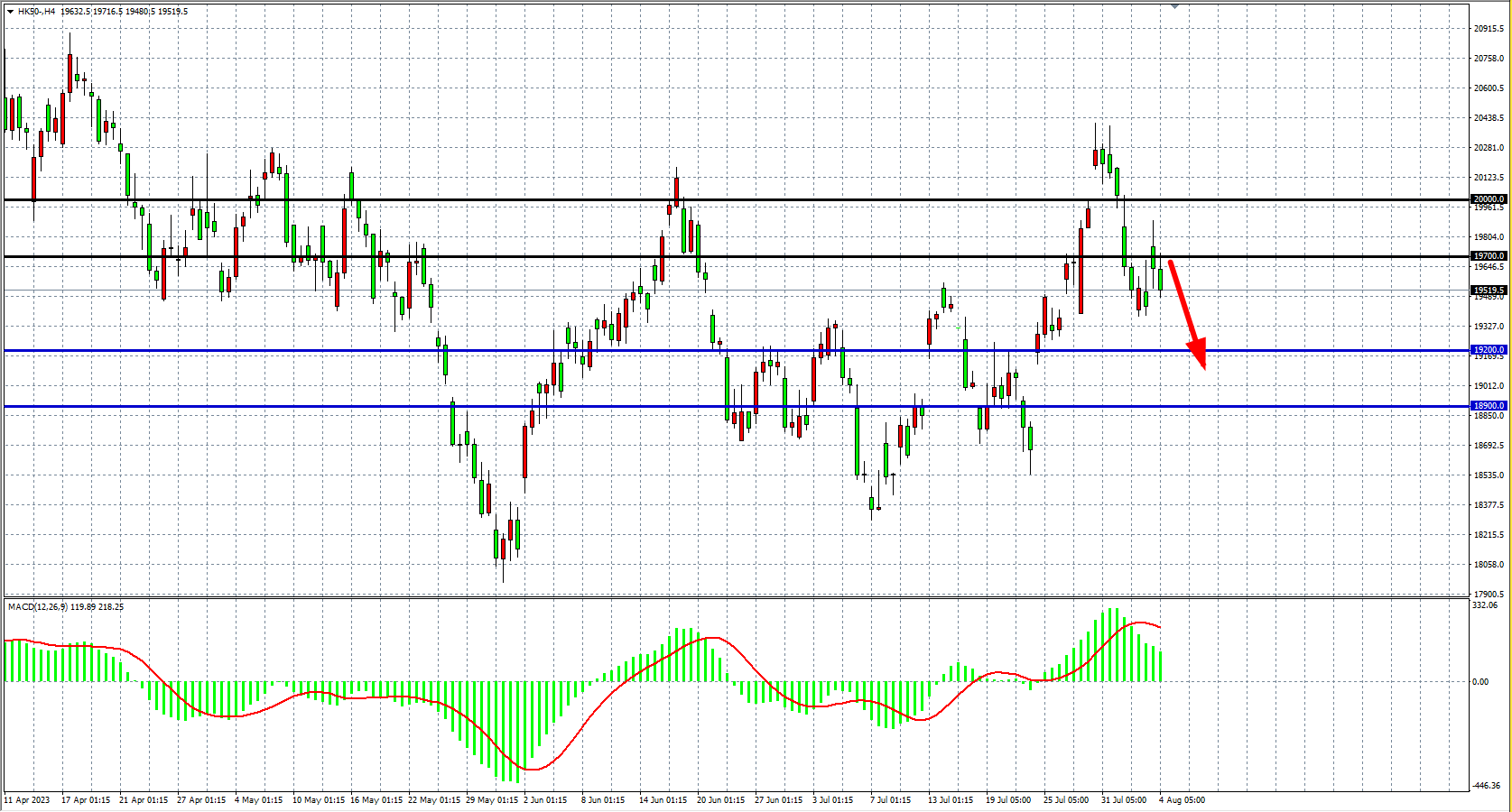Click the 4 Aug 05:00 time label
Image resolution: width=1512 pixels, height=812 pixels.
[1182, 800]
